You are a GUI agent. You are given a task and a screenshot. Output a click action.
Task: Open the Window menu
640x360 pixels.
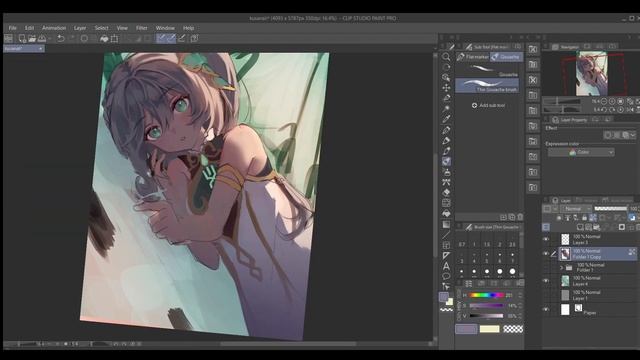tap(165, 28)
